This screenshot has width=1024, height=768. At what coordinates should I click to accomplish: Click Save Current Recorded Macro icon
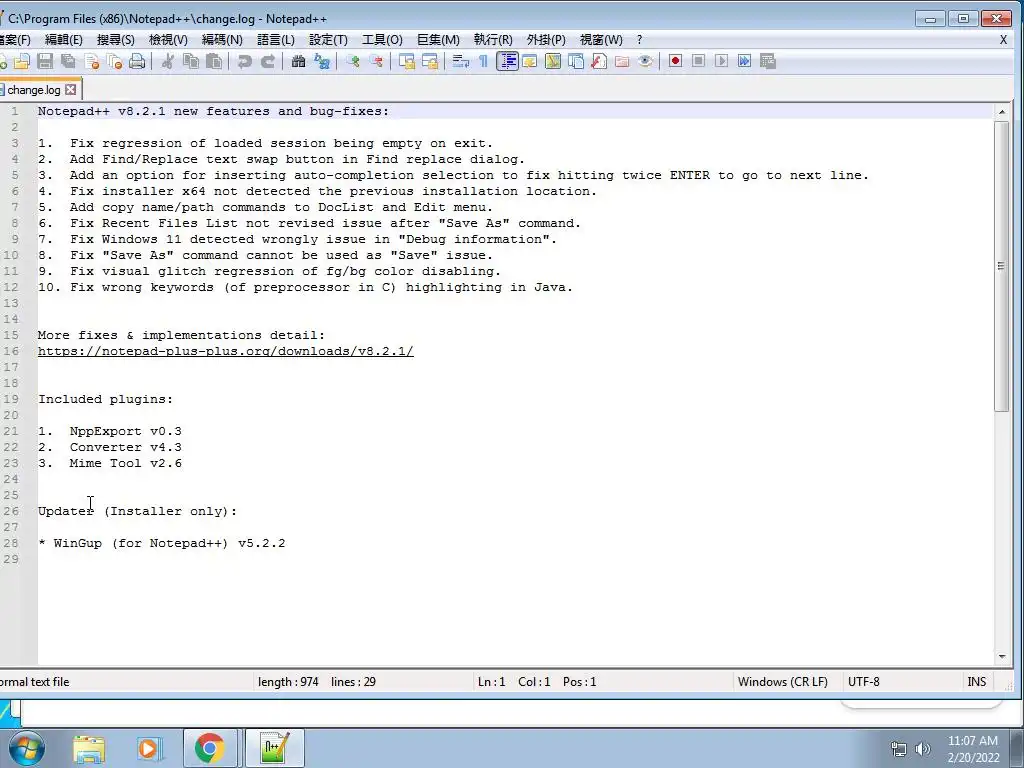[768, 61]
